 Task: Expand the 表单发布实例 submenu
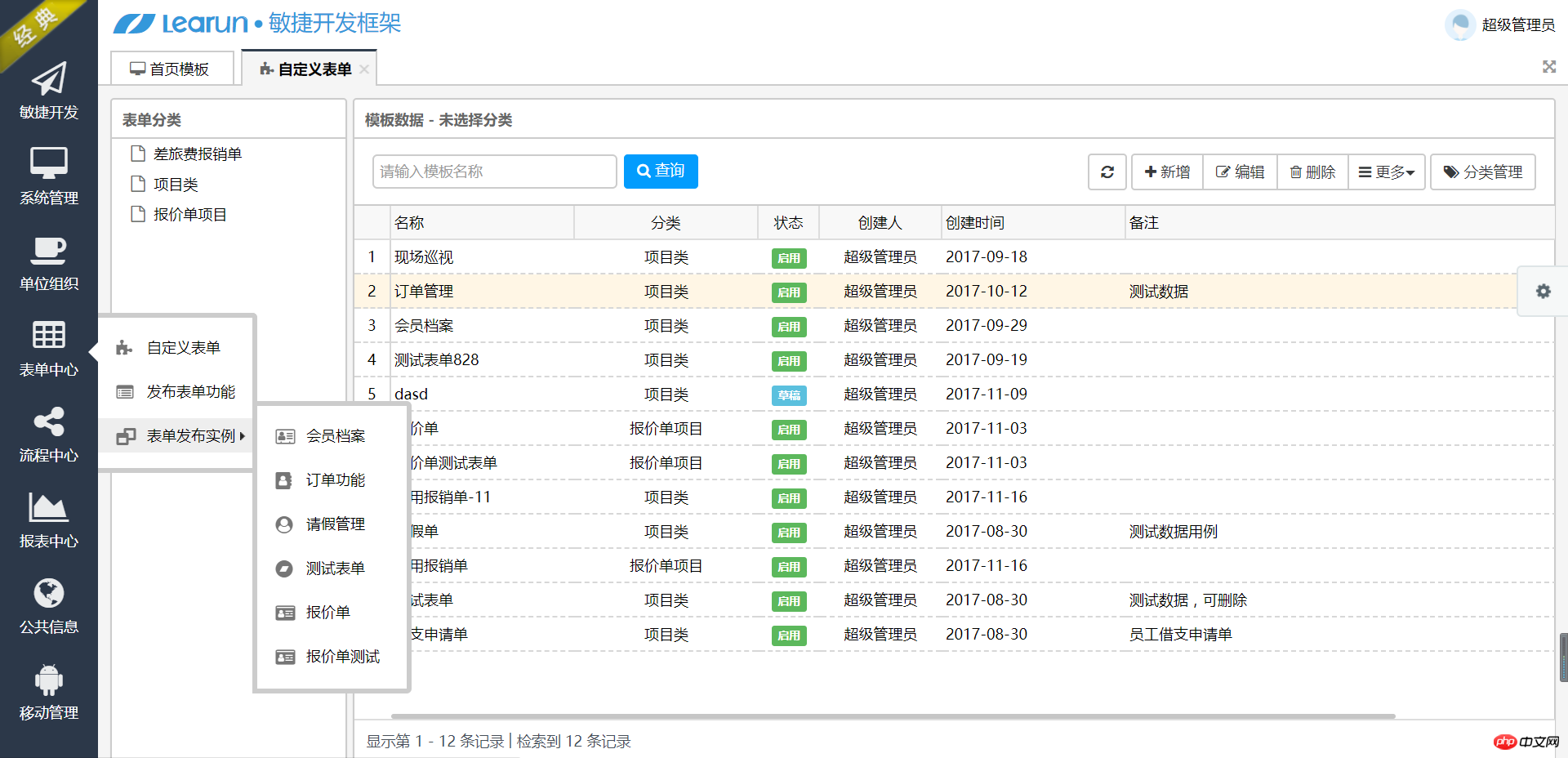click(194, 435)
